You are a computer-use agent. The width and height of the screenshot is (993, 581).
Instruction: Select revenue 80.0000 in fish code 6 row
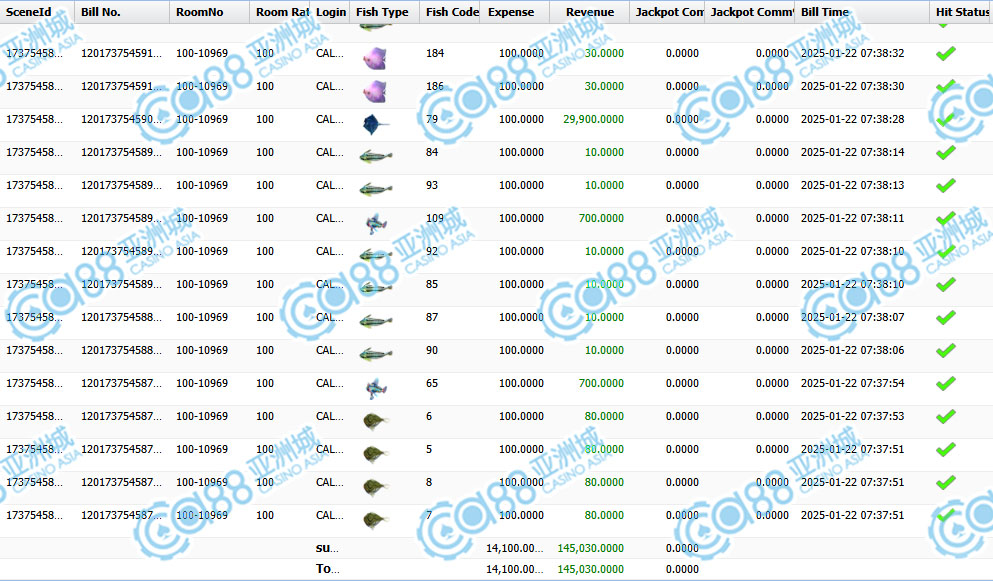point(604,416)
